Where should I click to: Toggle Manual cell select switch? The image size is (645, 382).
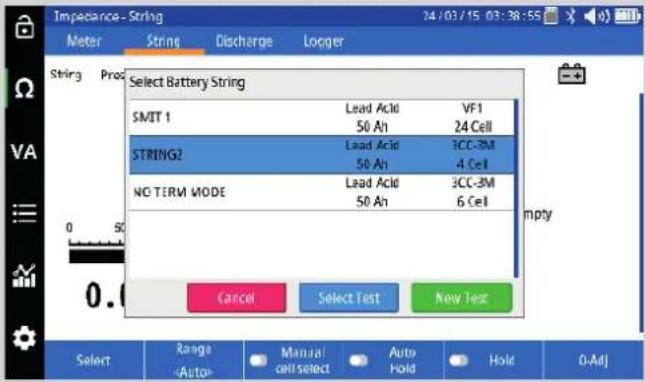click(259, 361)
